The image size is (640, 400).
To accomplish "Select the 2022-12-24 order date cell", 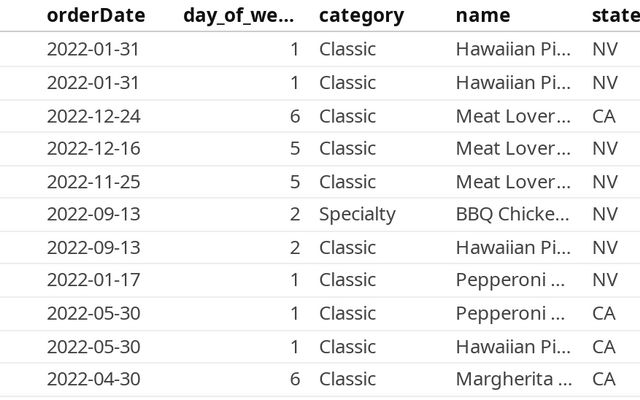I will tap(94, 116).
